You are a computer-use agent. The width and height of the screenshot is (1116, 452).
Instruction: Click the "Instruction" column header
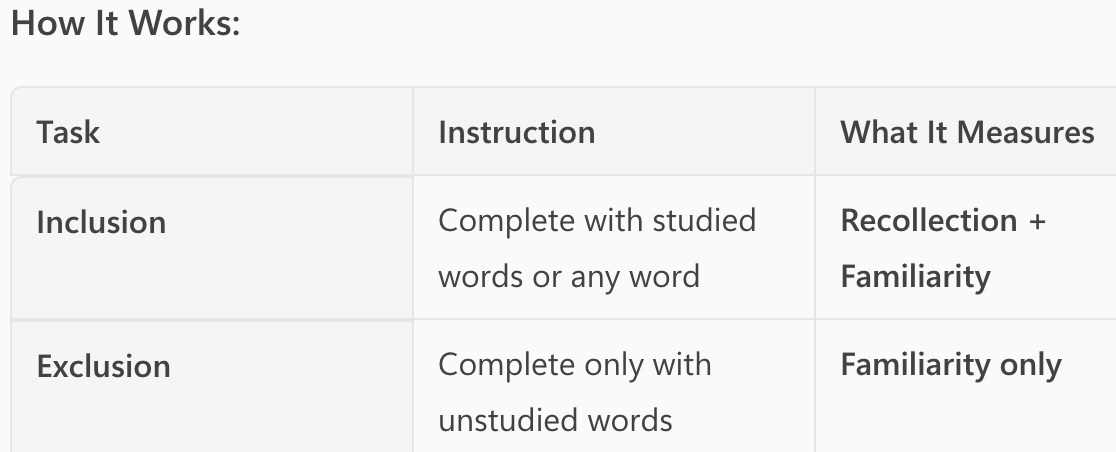pyautogui.click(x=516, y=132)
